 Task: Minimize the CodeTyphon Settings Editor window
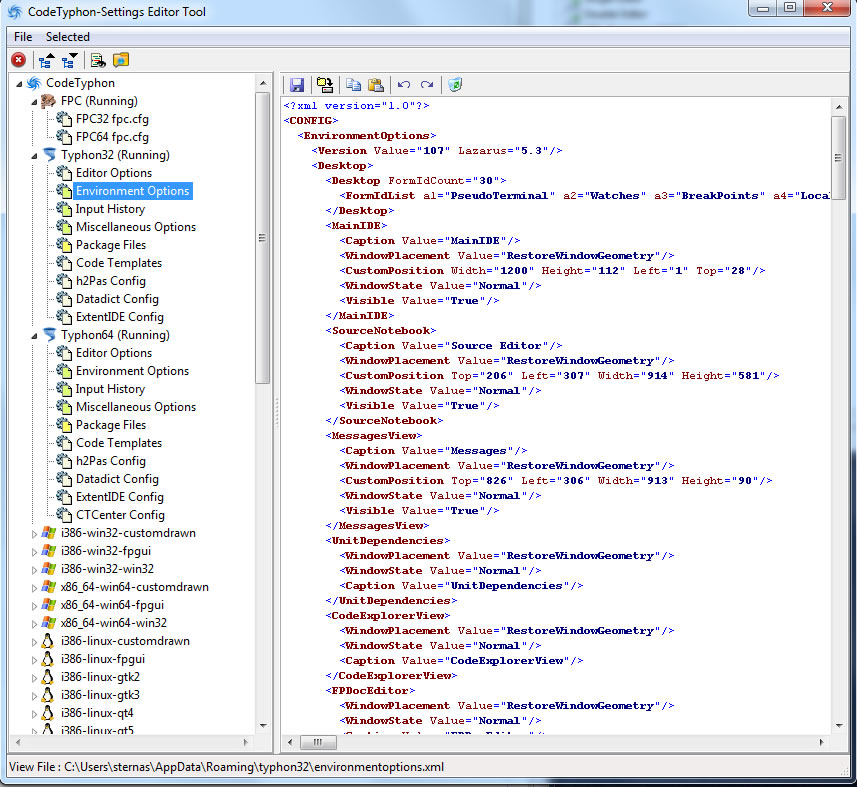point(764,8)
